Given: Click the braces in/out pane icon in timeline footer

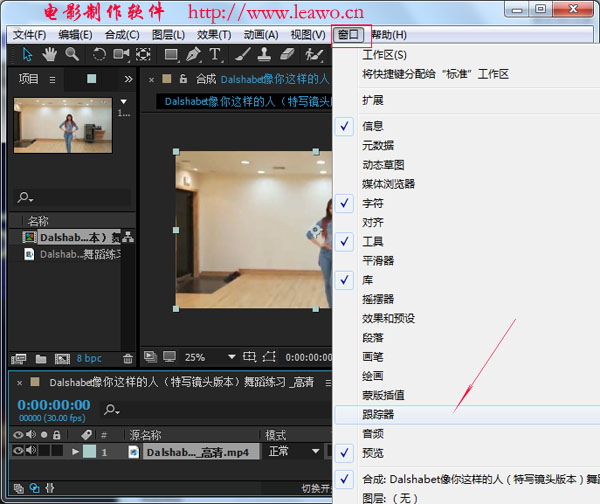Looking at the screenshot, I should [50, 488].
